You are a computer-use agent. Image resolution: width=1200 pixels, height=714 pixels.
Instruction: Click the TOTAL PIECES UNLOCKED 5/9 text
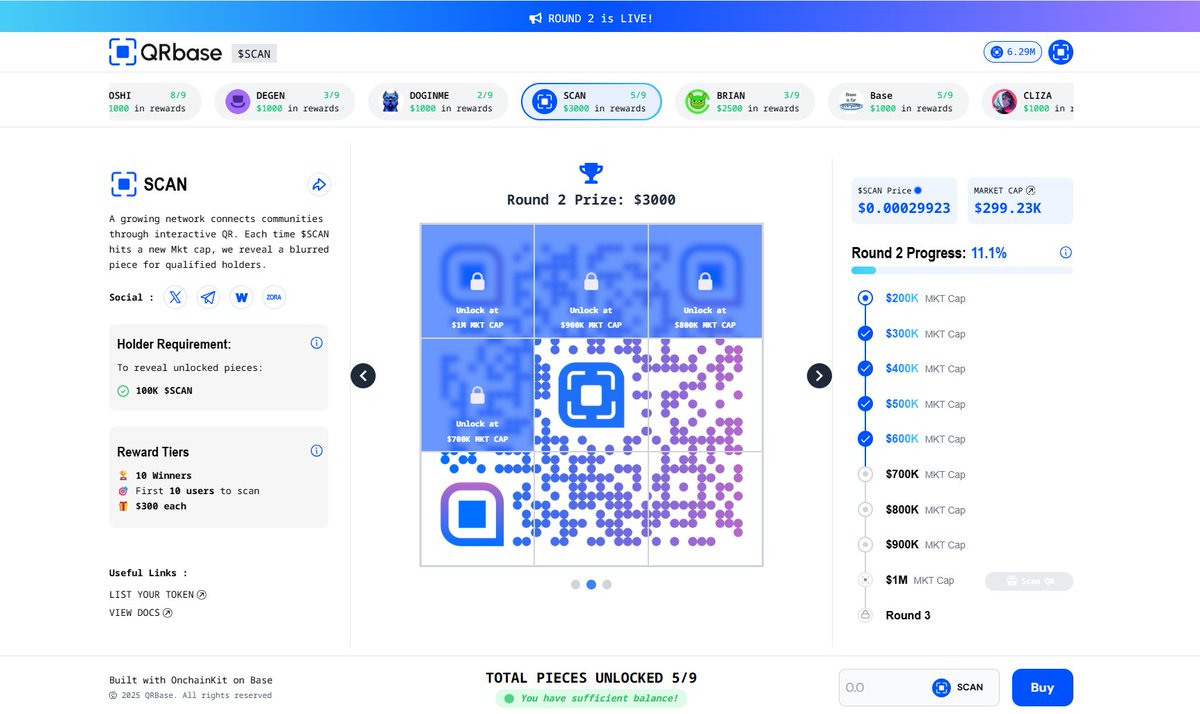(591, 677)
